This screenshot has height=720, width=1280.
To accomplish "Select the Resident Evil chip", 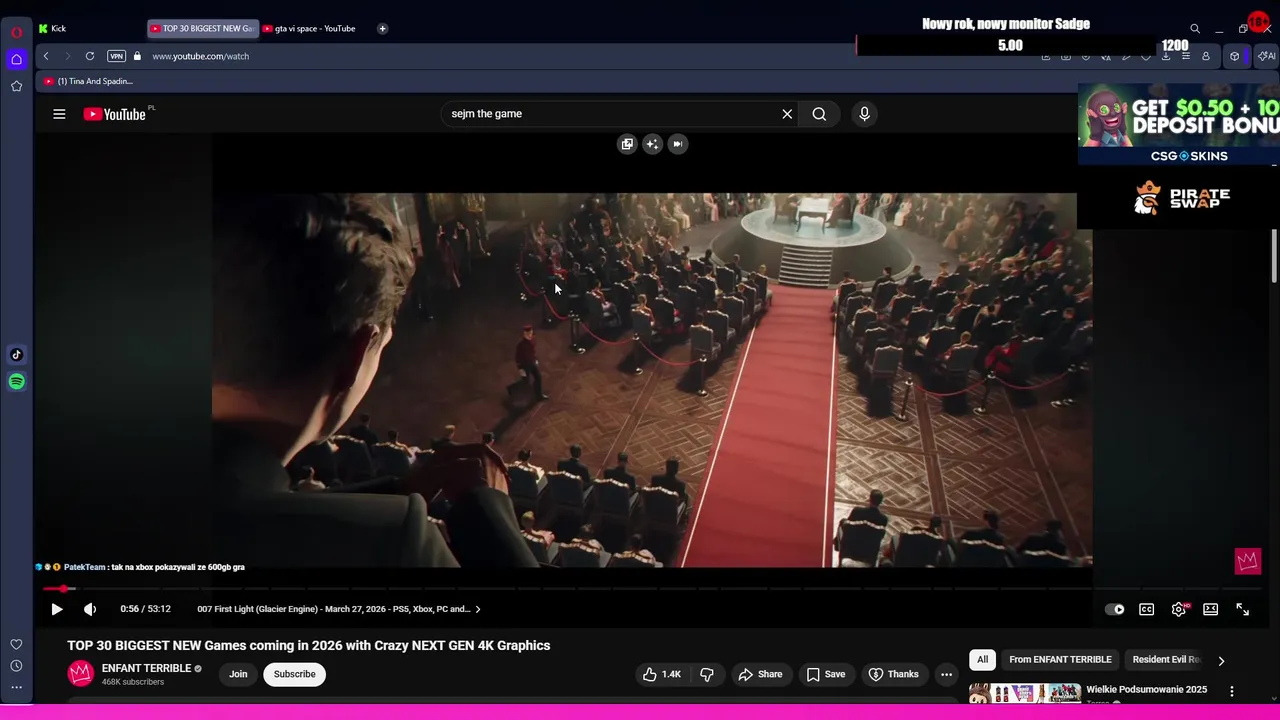I will [x=1165, y=660].
